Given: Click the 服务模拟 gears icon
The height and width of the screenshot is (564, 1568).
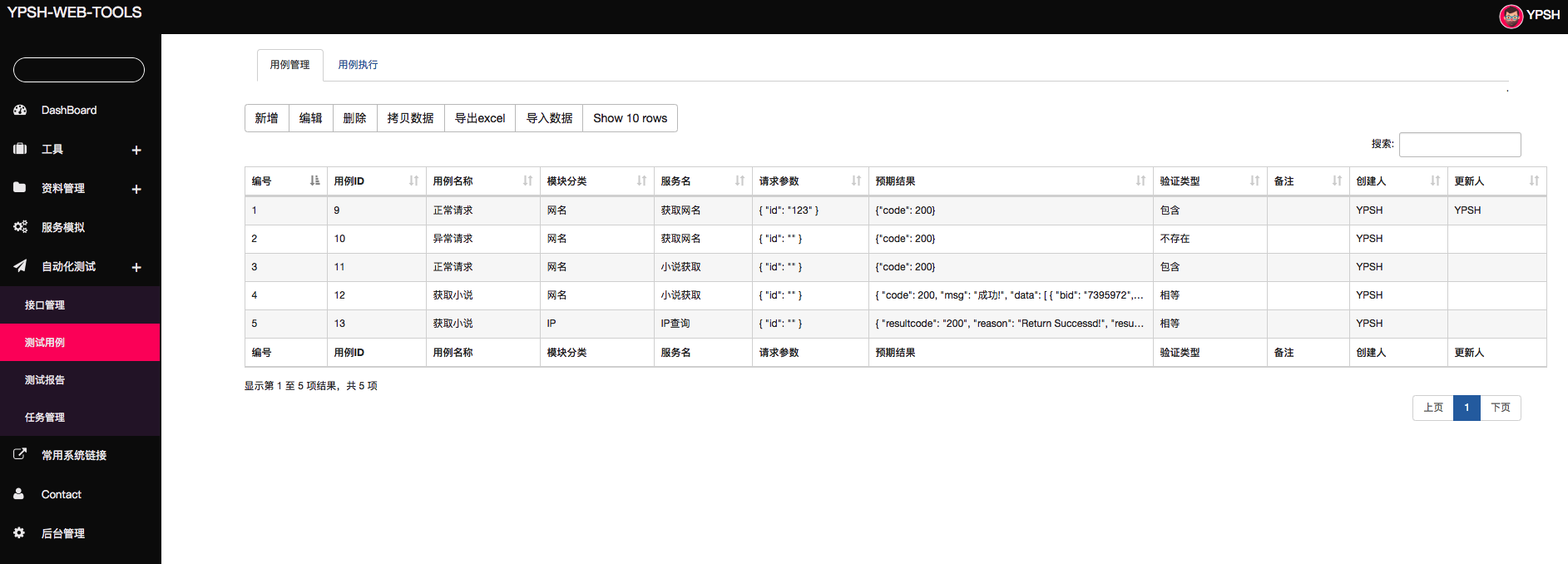Looking at the screenshot, I should click(x=20, y=226).
